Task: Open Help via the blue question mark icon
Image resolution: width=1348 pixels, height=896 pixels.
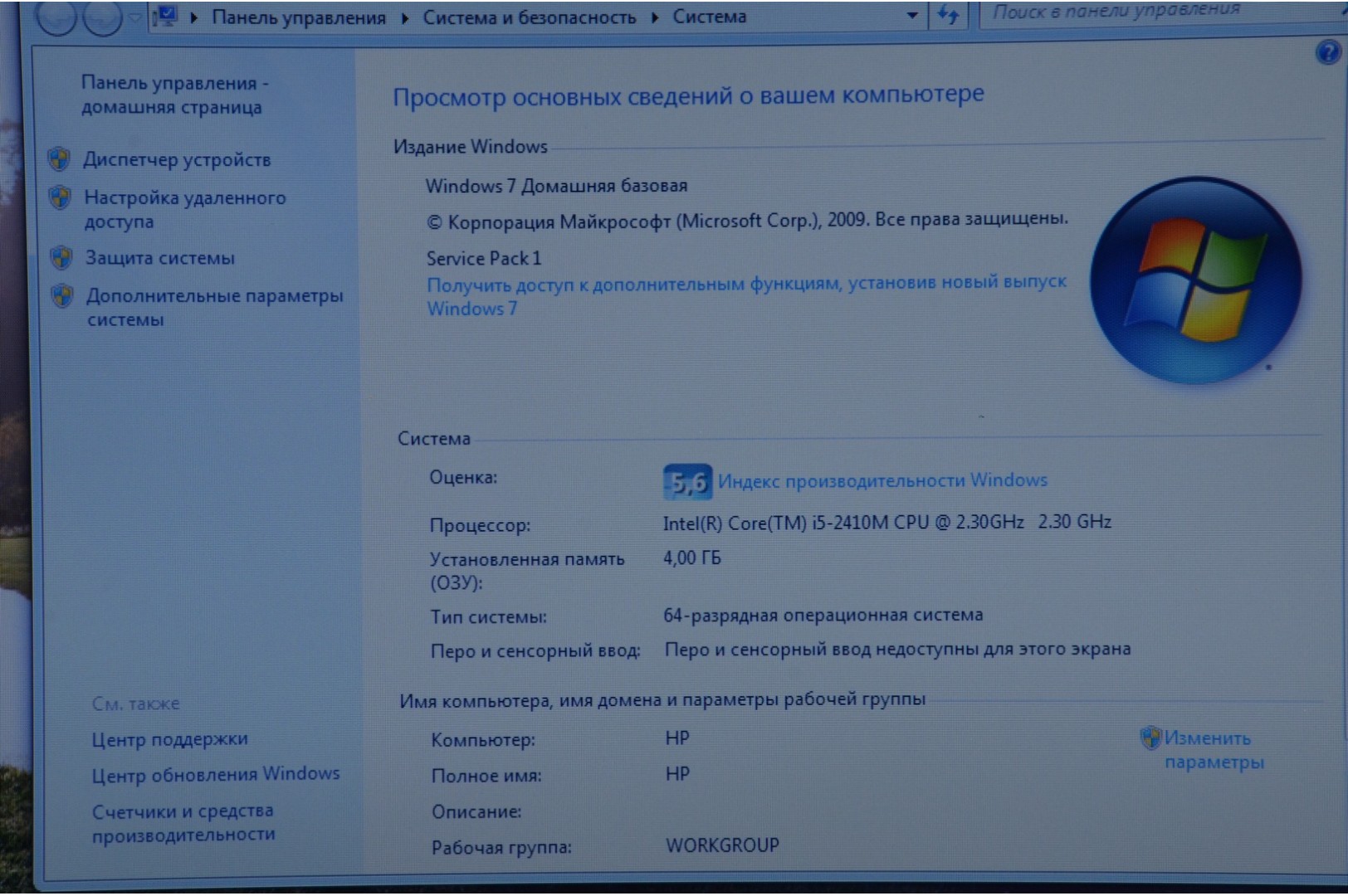Action: point(1328,53)
